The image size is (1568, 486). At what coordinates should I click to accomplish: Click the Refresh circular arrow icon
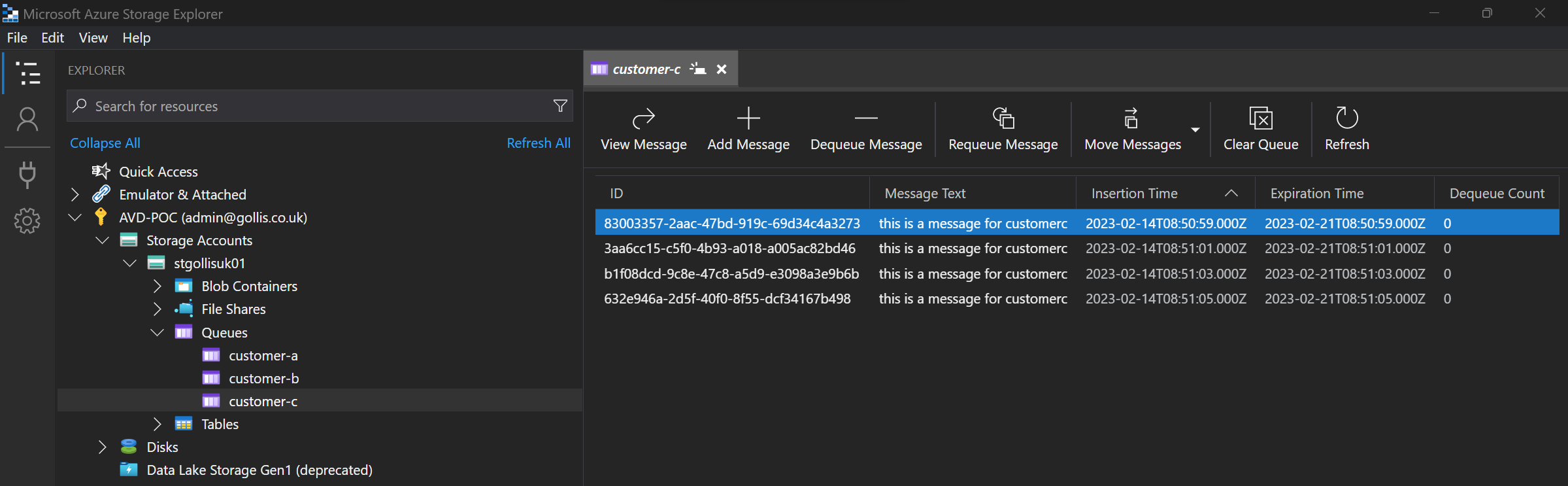click(1346, 118)
